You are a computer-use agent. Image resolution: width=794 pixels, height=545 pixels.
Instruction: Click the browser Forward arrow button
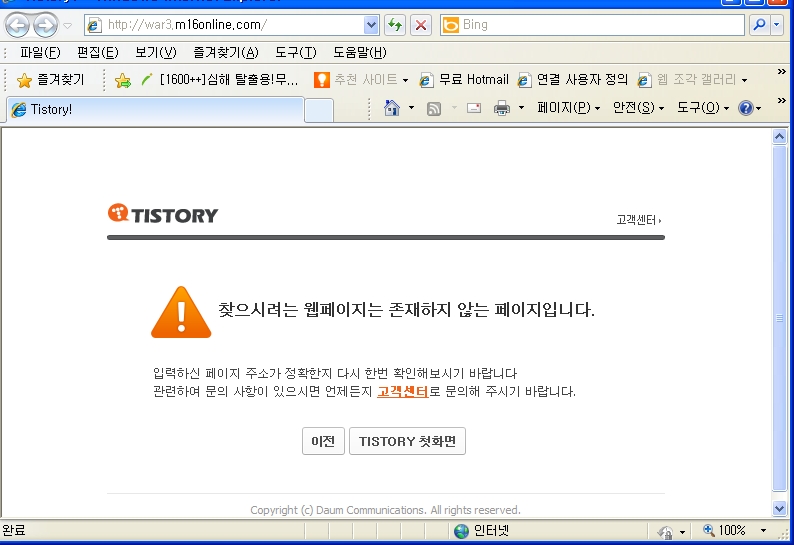(46, 25)
